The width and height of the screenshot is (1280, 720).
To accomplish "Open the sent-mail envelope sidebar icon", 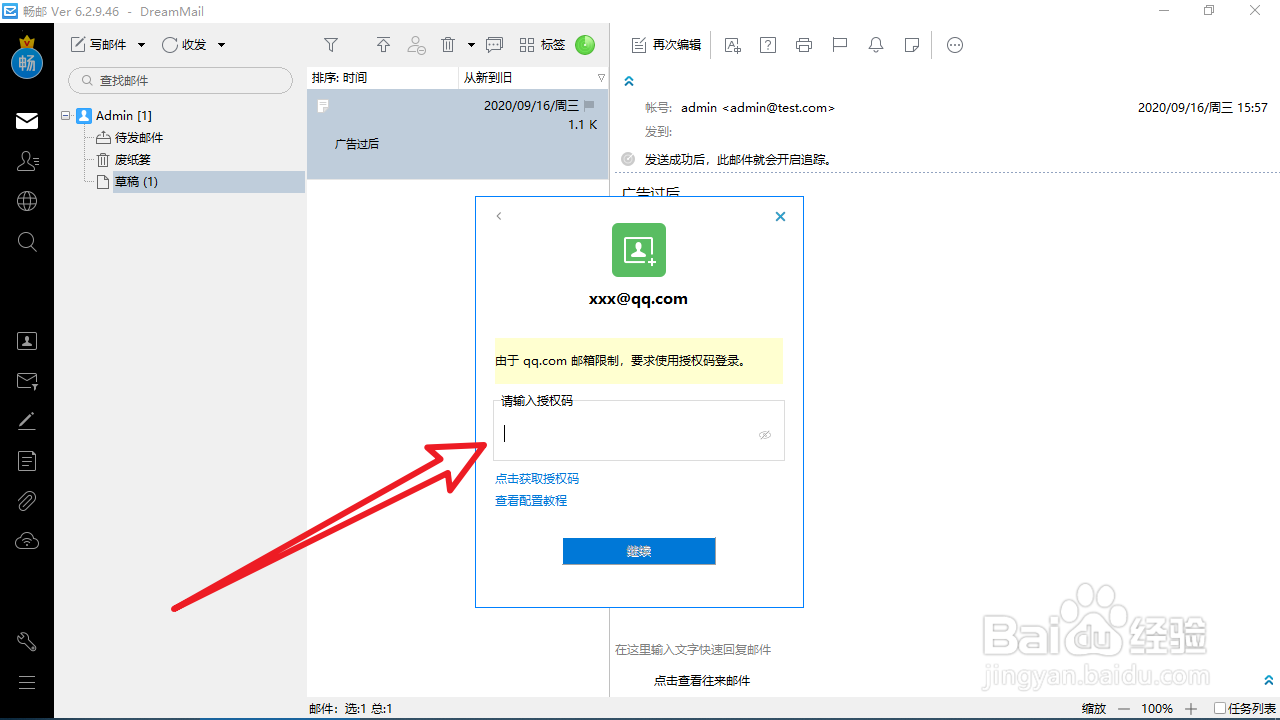I will 27,381.
